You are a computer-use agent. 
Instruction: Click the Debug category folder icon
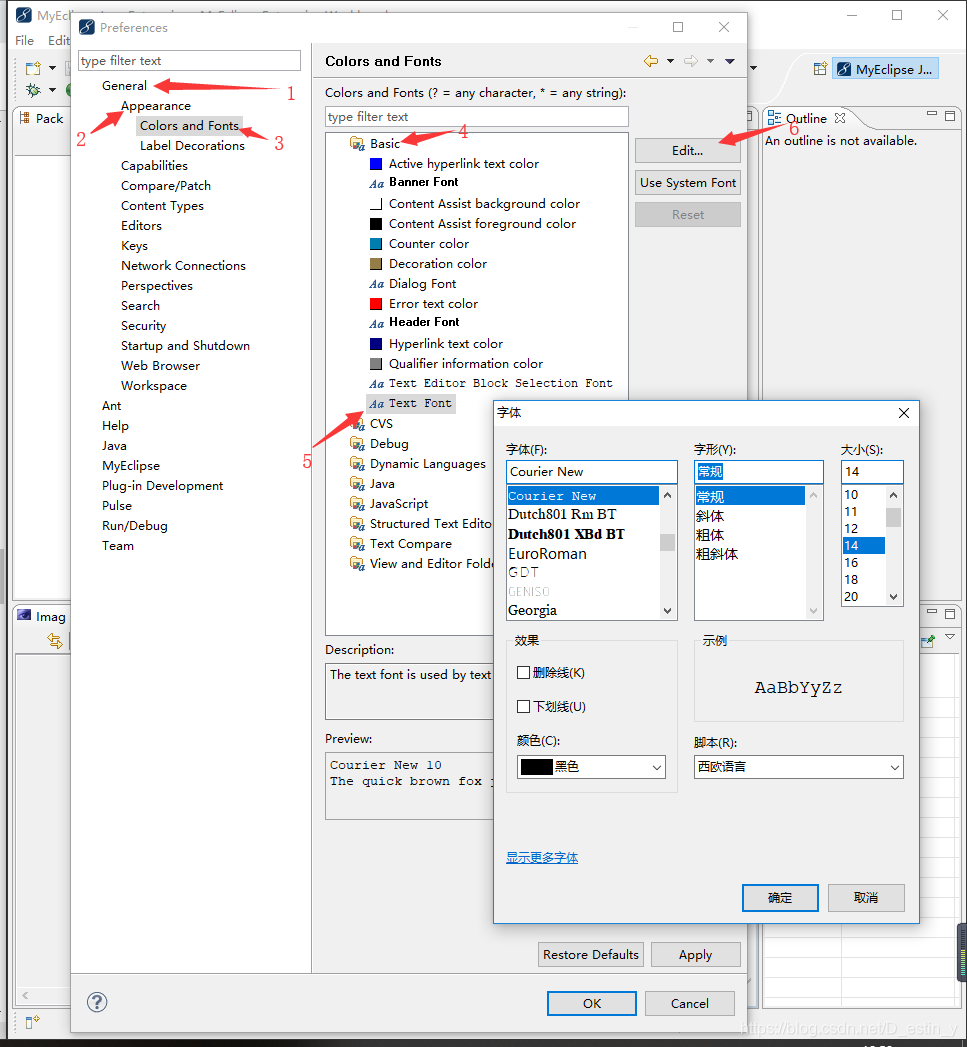[357, 444]
